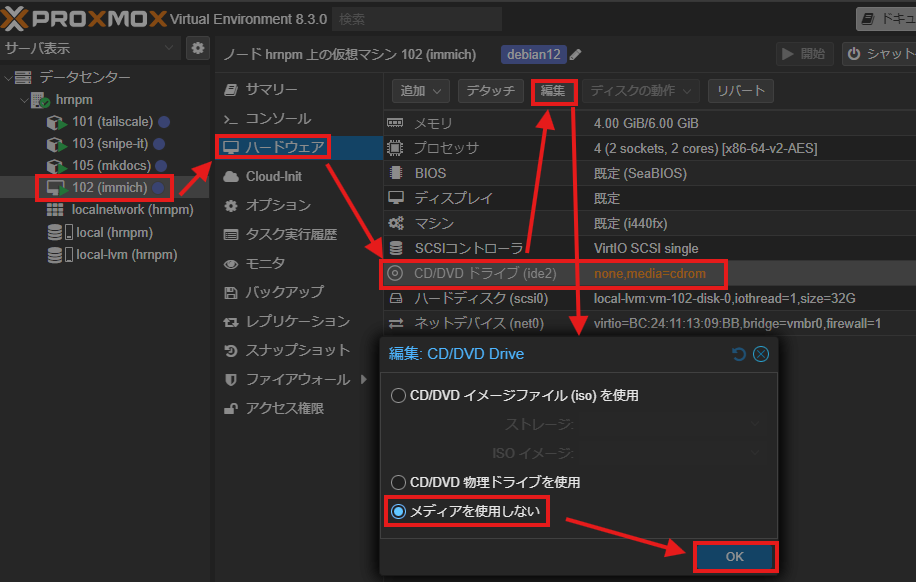Click the gear icon beside サーバ表示
This screenshot has height=582, width=916.
(x=198, y=48)
